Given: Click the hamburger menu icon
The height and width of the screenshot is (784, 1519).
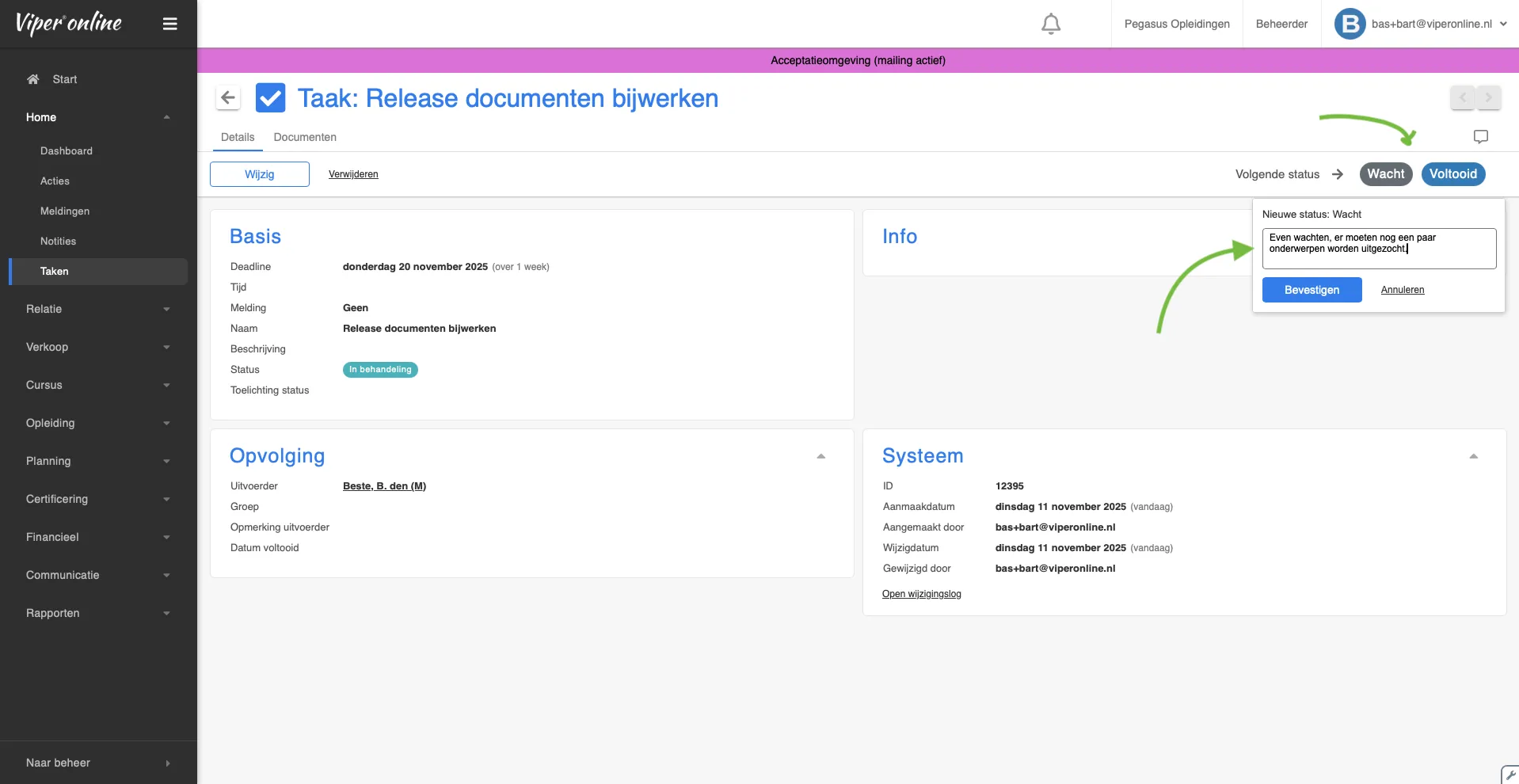Looking at the screenshot, I should click(x=169, y=24).
